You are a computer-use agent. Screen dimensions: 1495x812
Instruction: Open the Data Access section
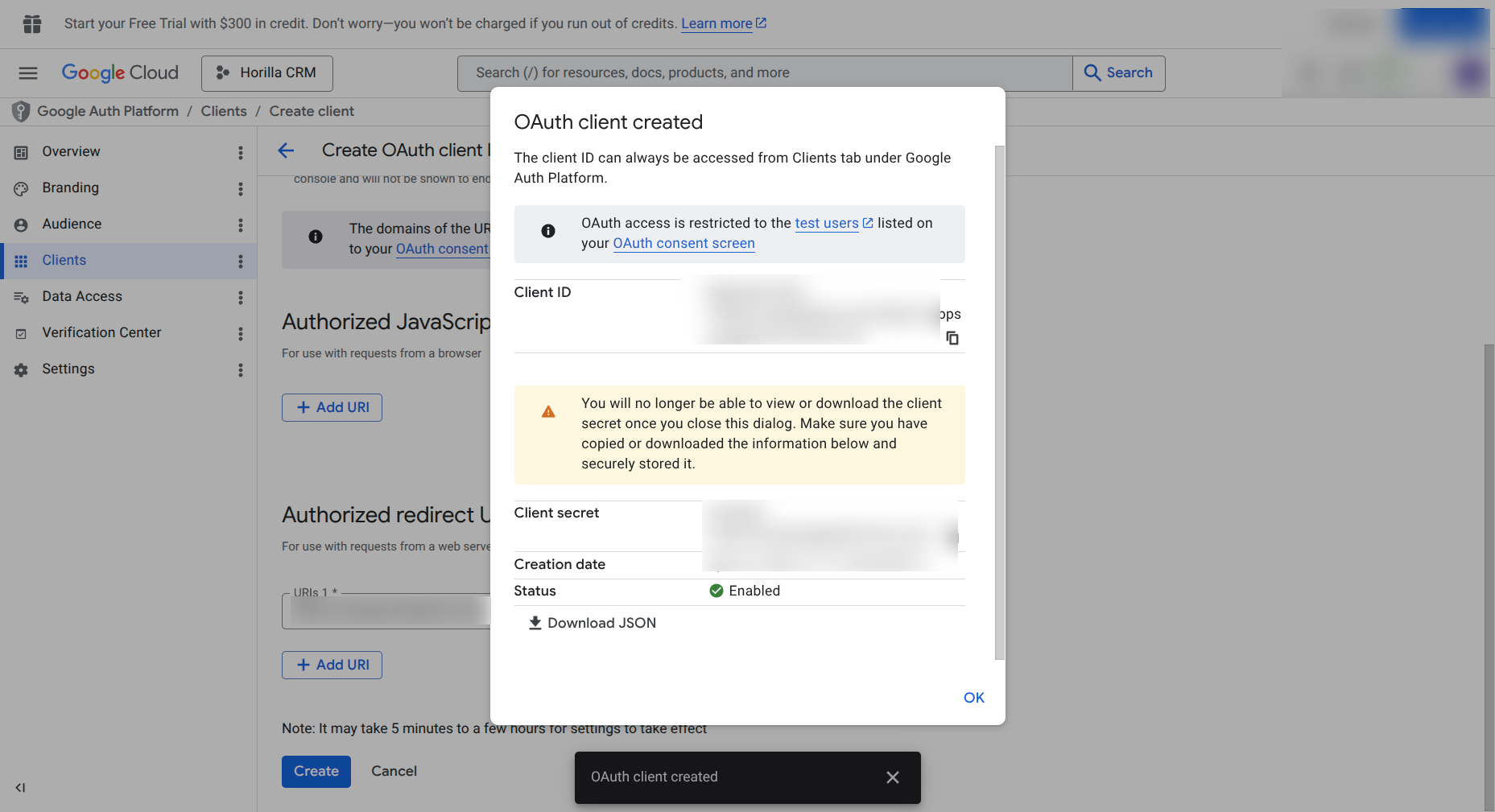(x=82, y=296)
